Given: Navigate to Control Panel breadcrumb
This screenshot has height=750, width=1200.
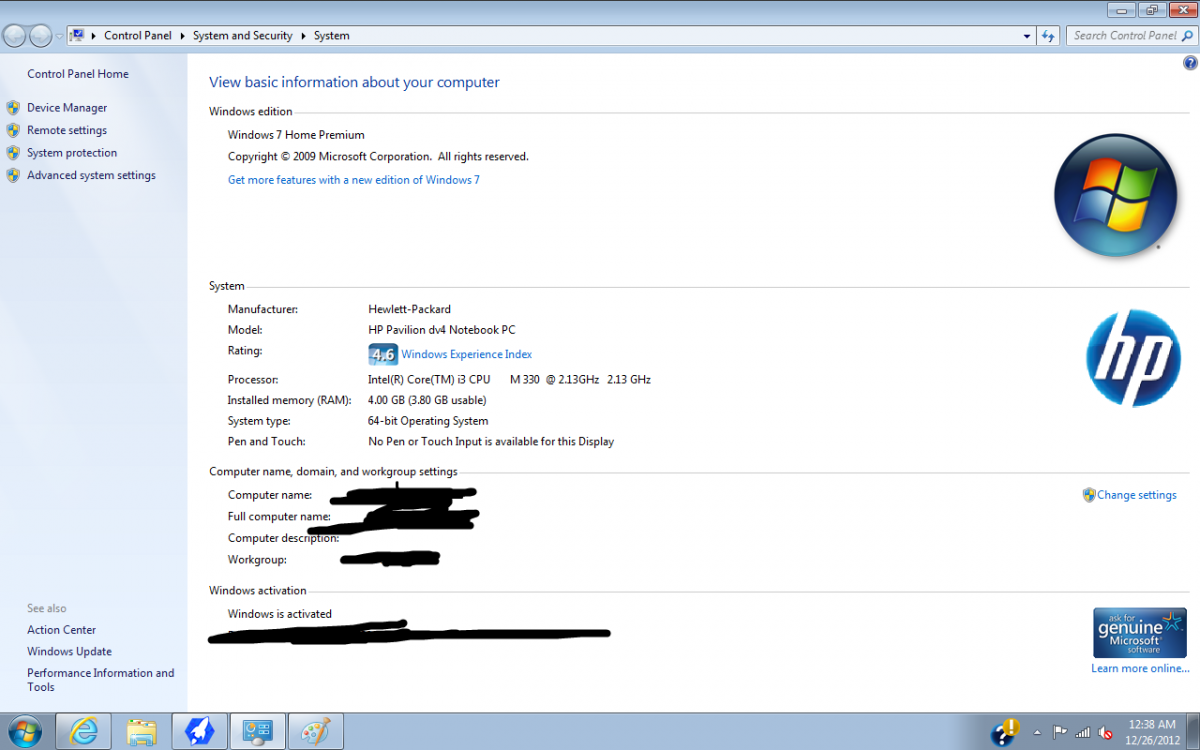Looking at the screenshot, I should click(137, 36).
